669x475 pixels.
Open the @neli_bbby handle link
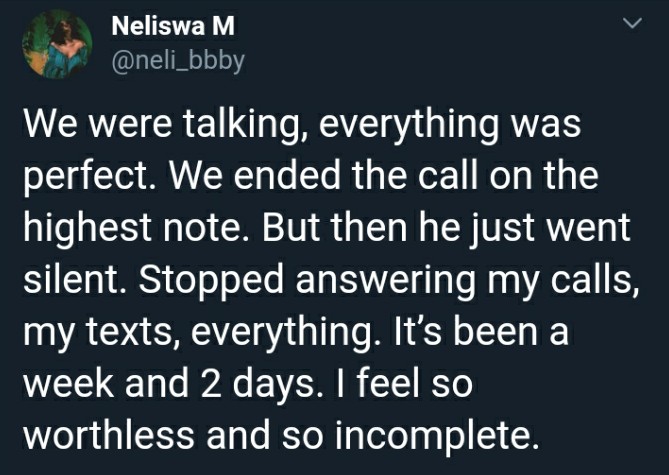pyautogui.click(x=178, y=61)
